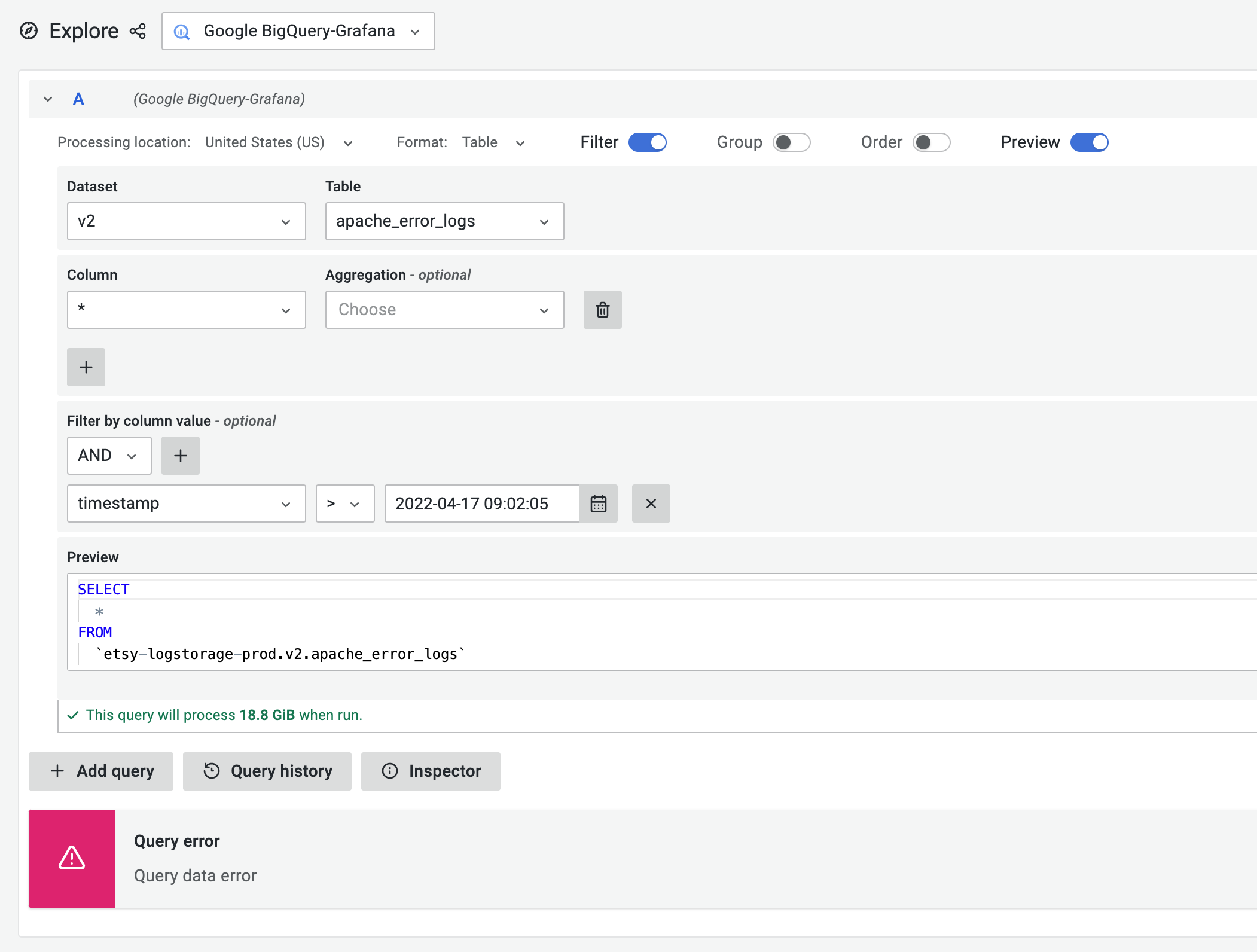This screenshot has height=952, width=1257.
Task: Click the info icon on Inspector button
Action: [x=390, y=771]
